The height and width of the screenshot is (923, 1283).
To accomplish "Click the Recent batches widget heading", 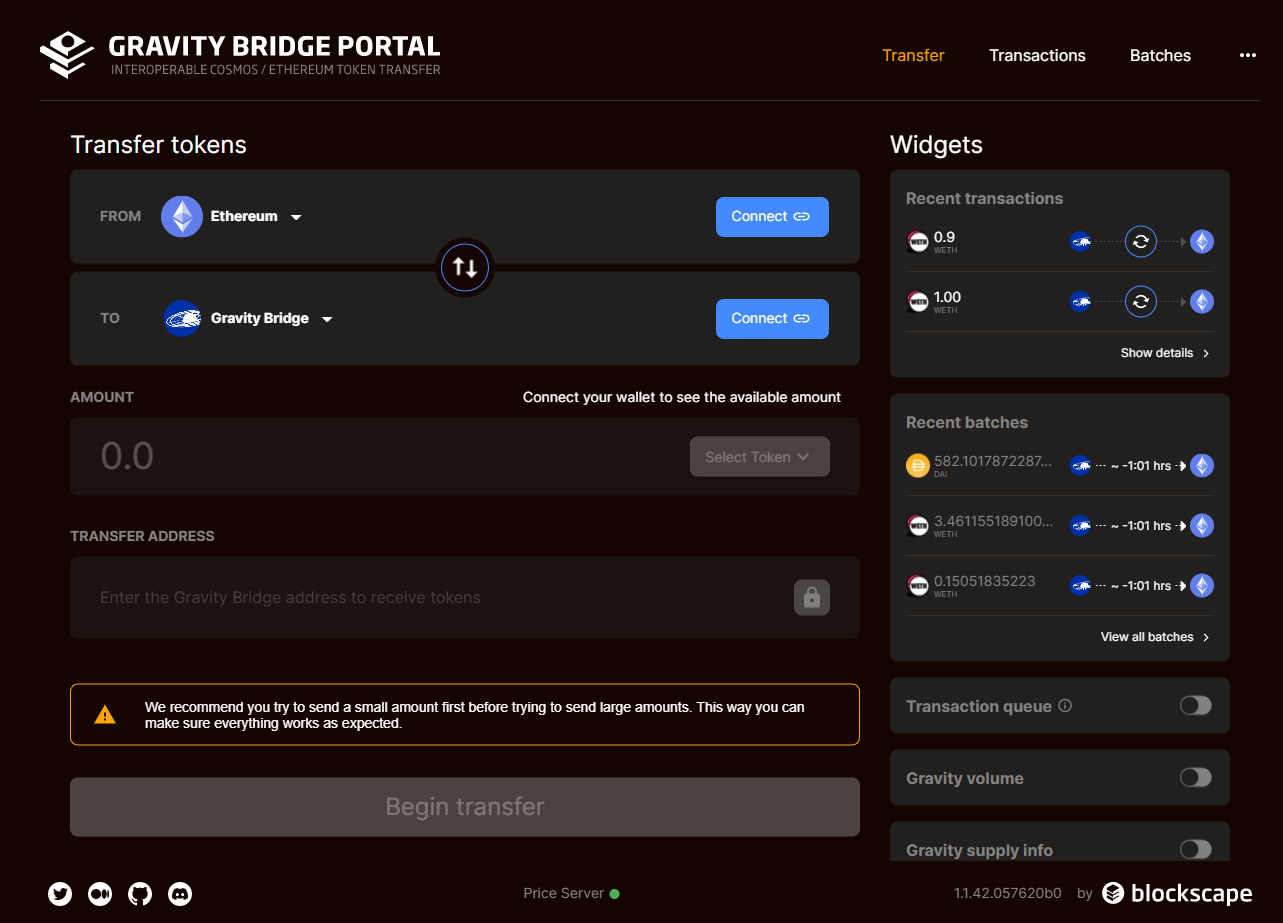I will [x=967, y=422].
